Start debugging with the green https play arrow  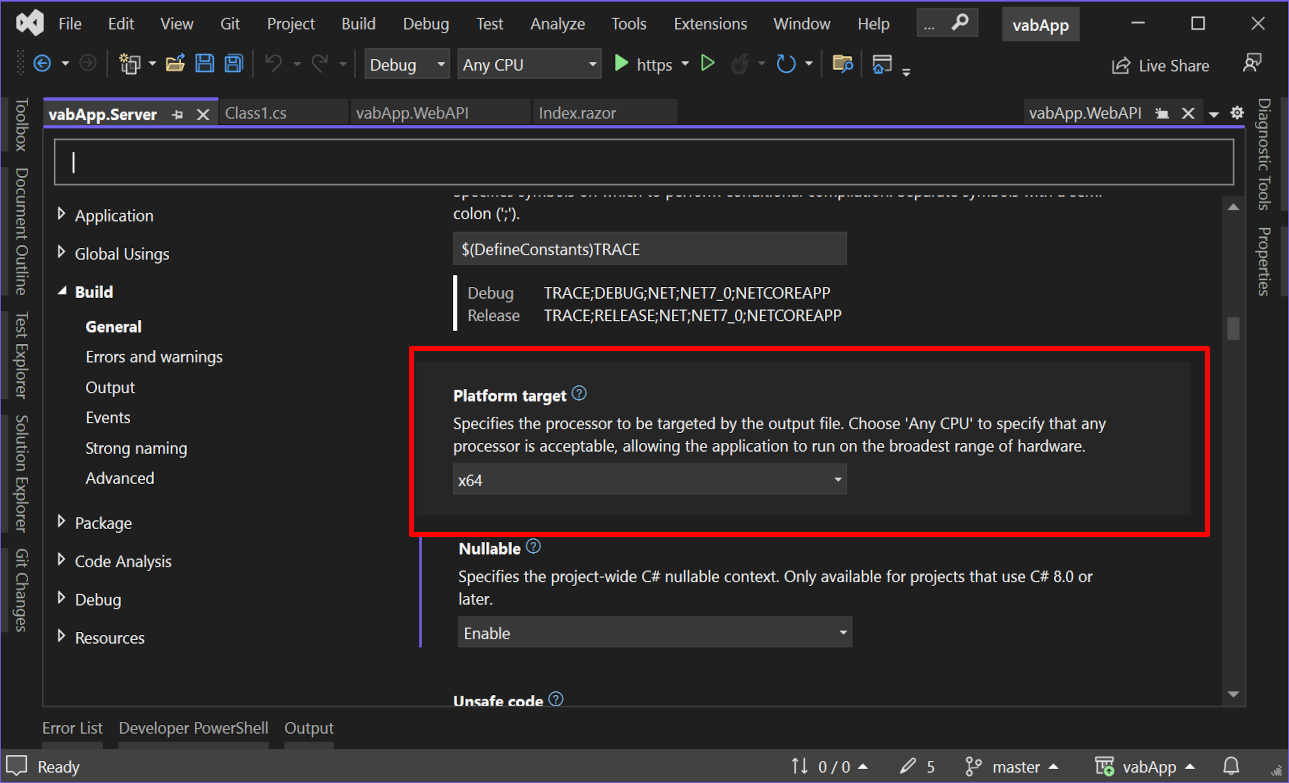pyautogui.click(x=621, y=64)
